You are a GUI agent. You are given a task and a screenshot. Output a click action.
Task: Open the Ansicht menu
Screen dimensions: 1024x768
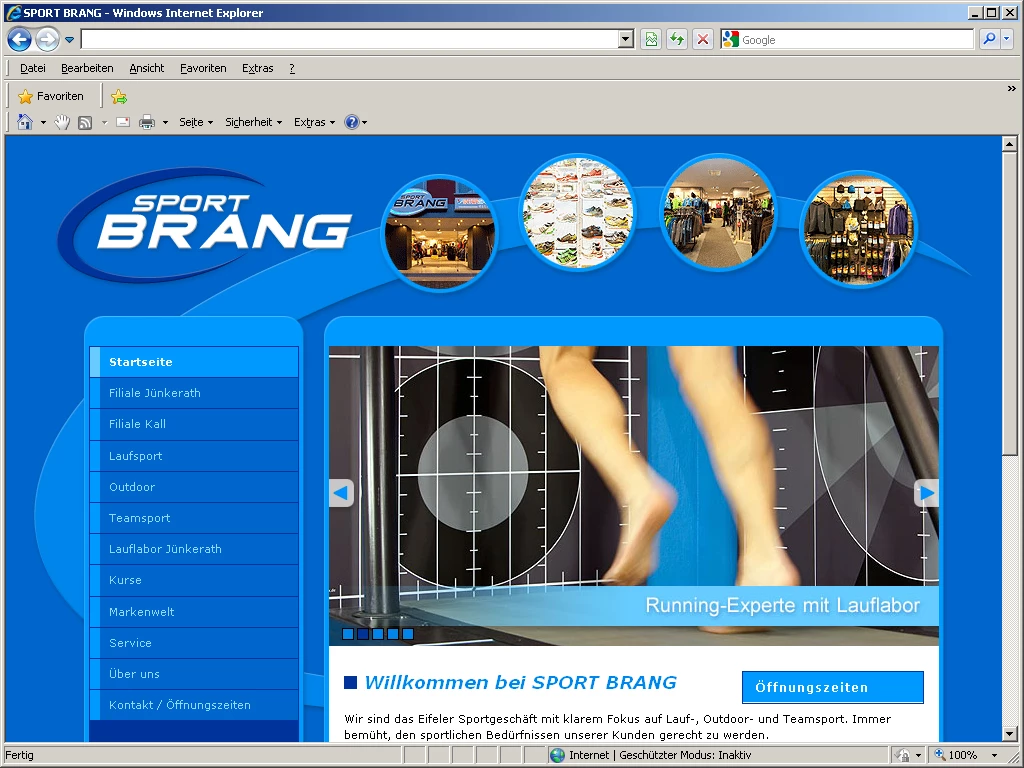146,68
